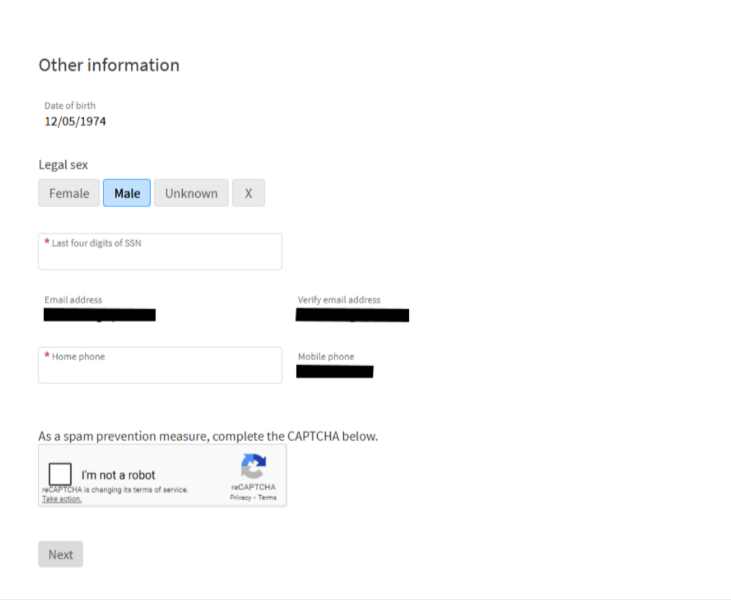Choose Unknown for legal sex
Image resolution: width=731 pixels, height=600 pixels.
191,193
